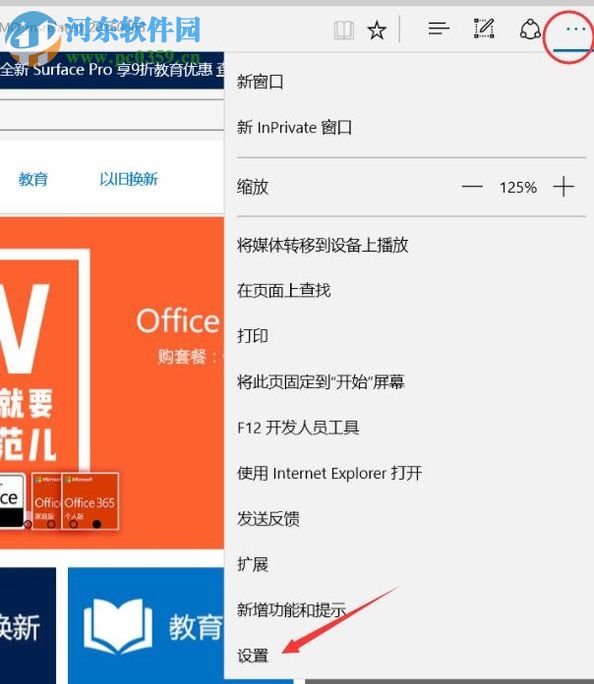The image size is (594, 684).
Task: Choose 将此页固定到“开始”屏幕
Action: click(321, 382)
